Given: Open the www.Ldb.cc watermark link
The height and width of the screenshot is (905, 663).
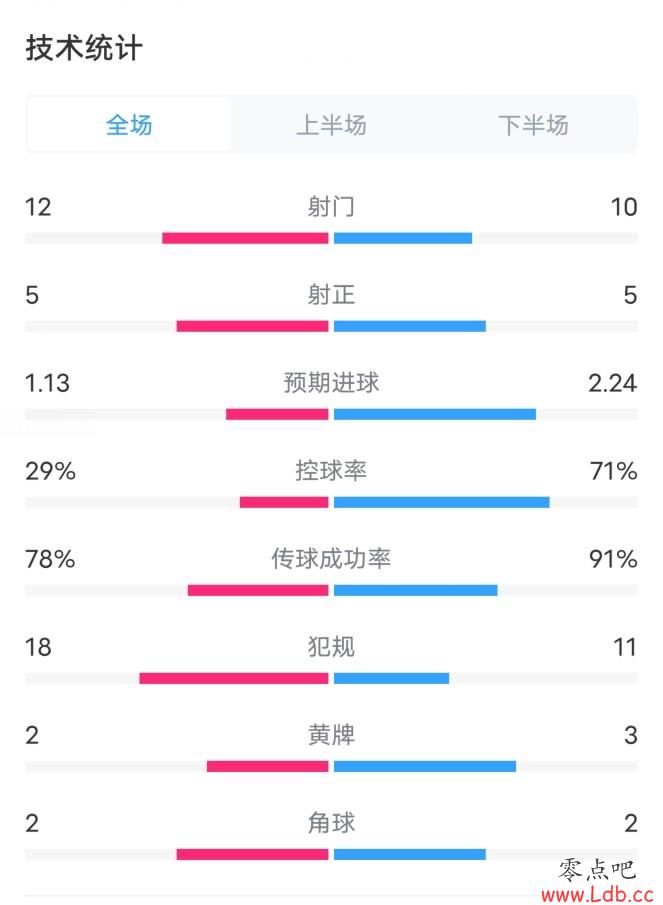Looking at the screenshot, I should (x=597, y=894).
